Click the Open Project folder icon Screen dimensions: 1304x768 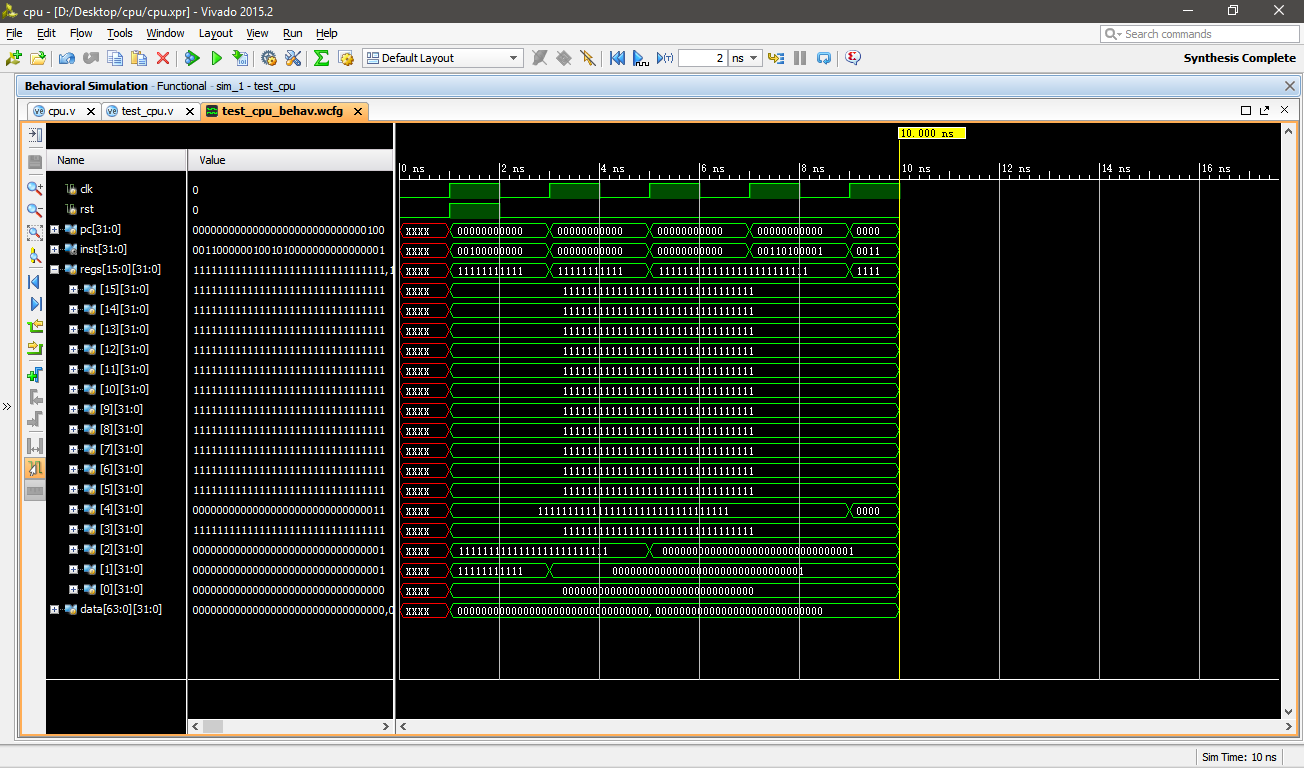(x=38, y=58)
